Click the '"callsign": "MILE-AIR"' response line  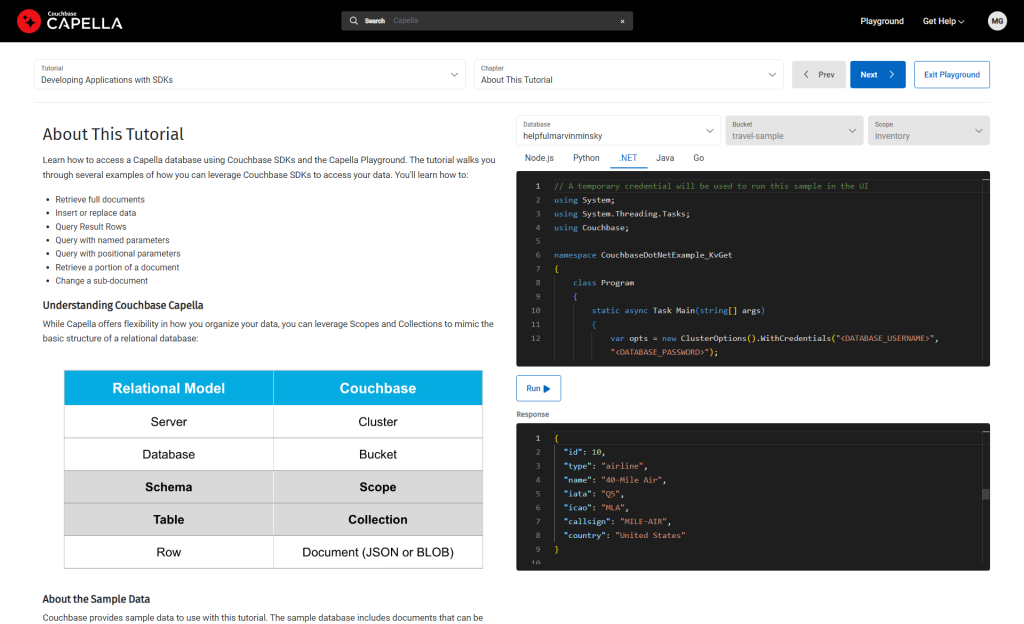617,522
